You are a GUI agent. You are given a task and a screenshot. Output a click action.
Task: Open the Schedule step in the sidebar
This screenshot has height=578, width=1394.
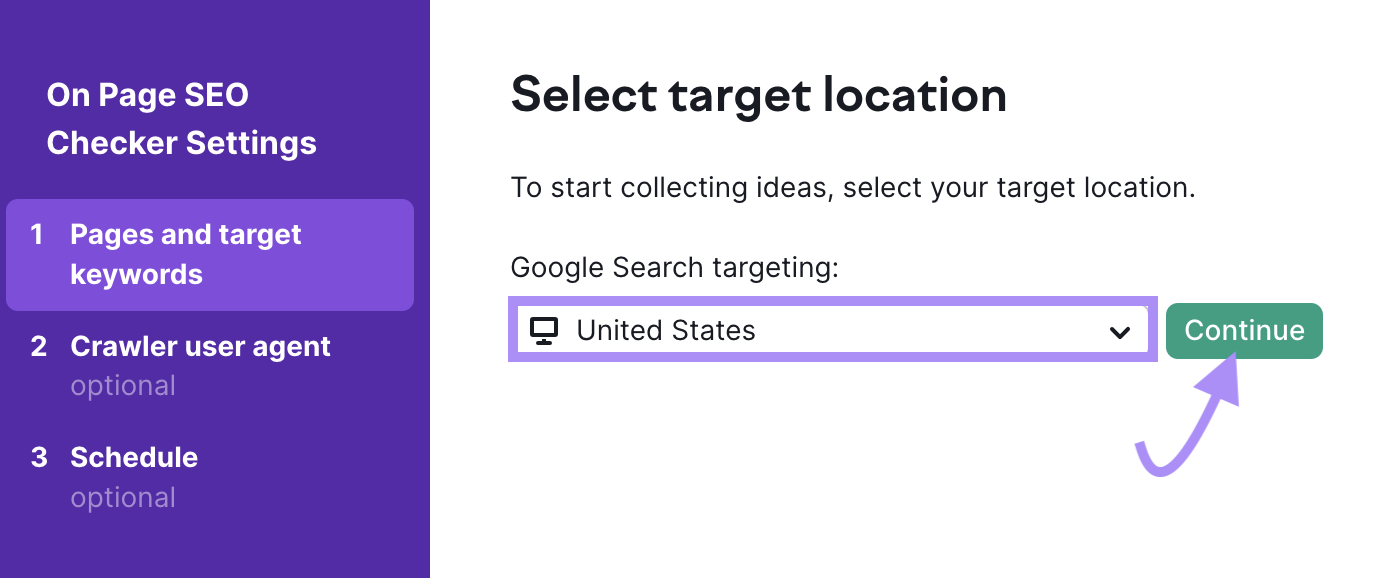pos(134,477)
